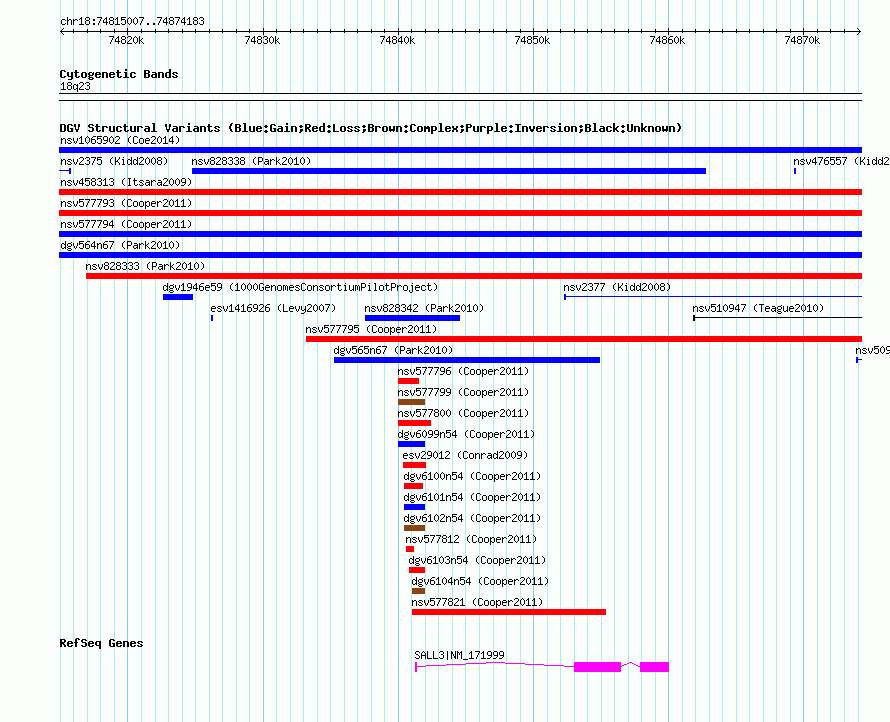The height and width of the screenshot is (722, 890).
Task: Click esv1416926 (Levy2007) variant label
Action: point(273,308)
